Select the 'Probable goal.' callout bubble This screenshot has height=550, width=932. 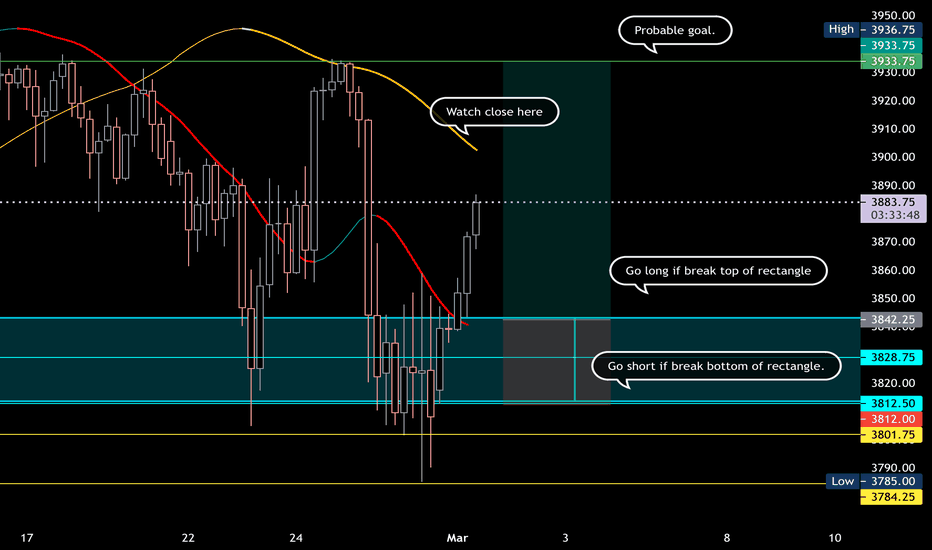(x=675, y=30)
